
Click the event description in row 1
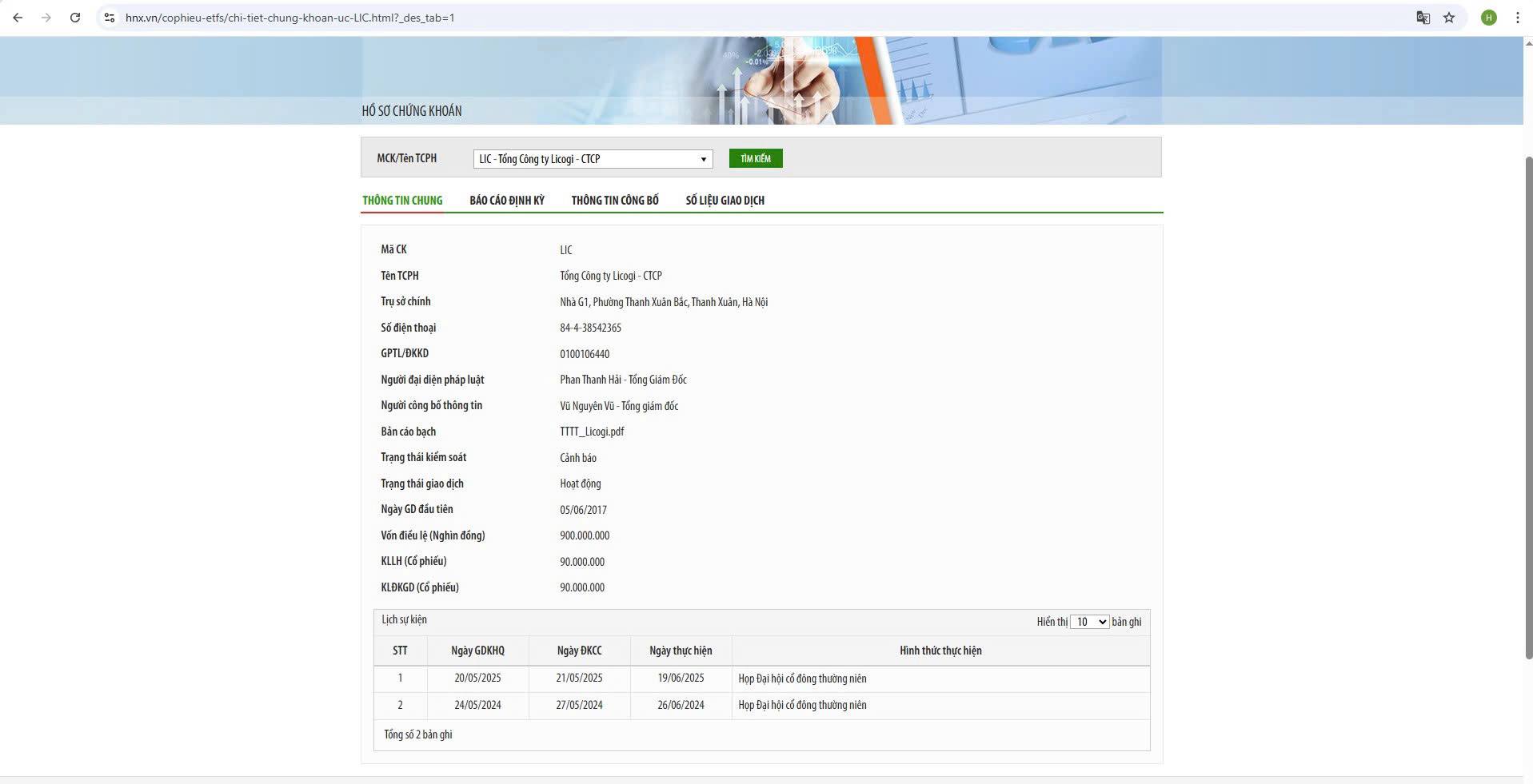tap(802, 679)
